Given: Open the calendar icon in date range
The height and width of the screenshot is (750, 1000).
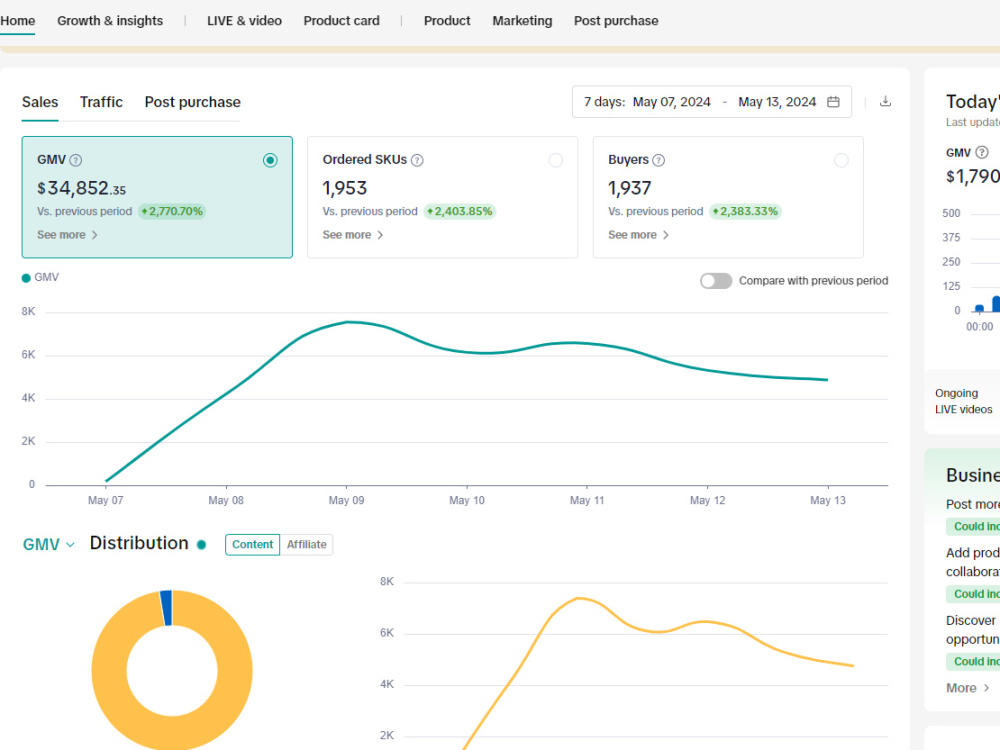Looking at the screenshot, I should pyautogui.click(x=833, y=102).
